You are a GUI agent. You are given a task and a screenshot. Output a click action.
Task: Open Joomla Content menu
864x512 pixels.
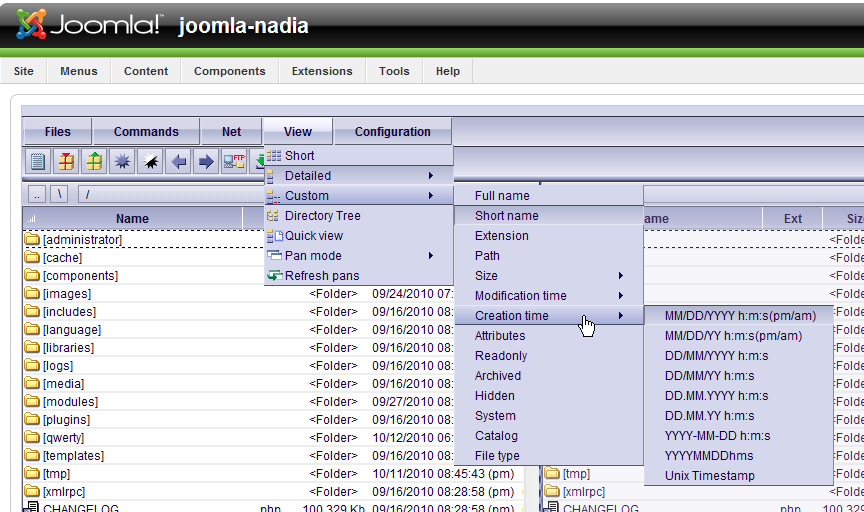(x=146, y=71)
